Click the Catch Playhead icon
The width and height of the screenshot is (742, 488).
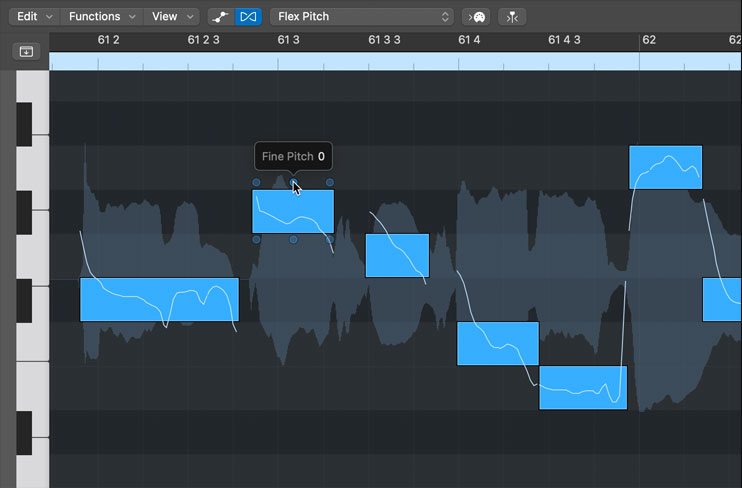pyautogui.click(x=513, y=17)
